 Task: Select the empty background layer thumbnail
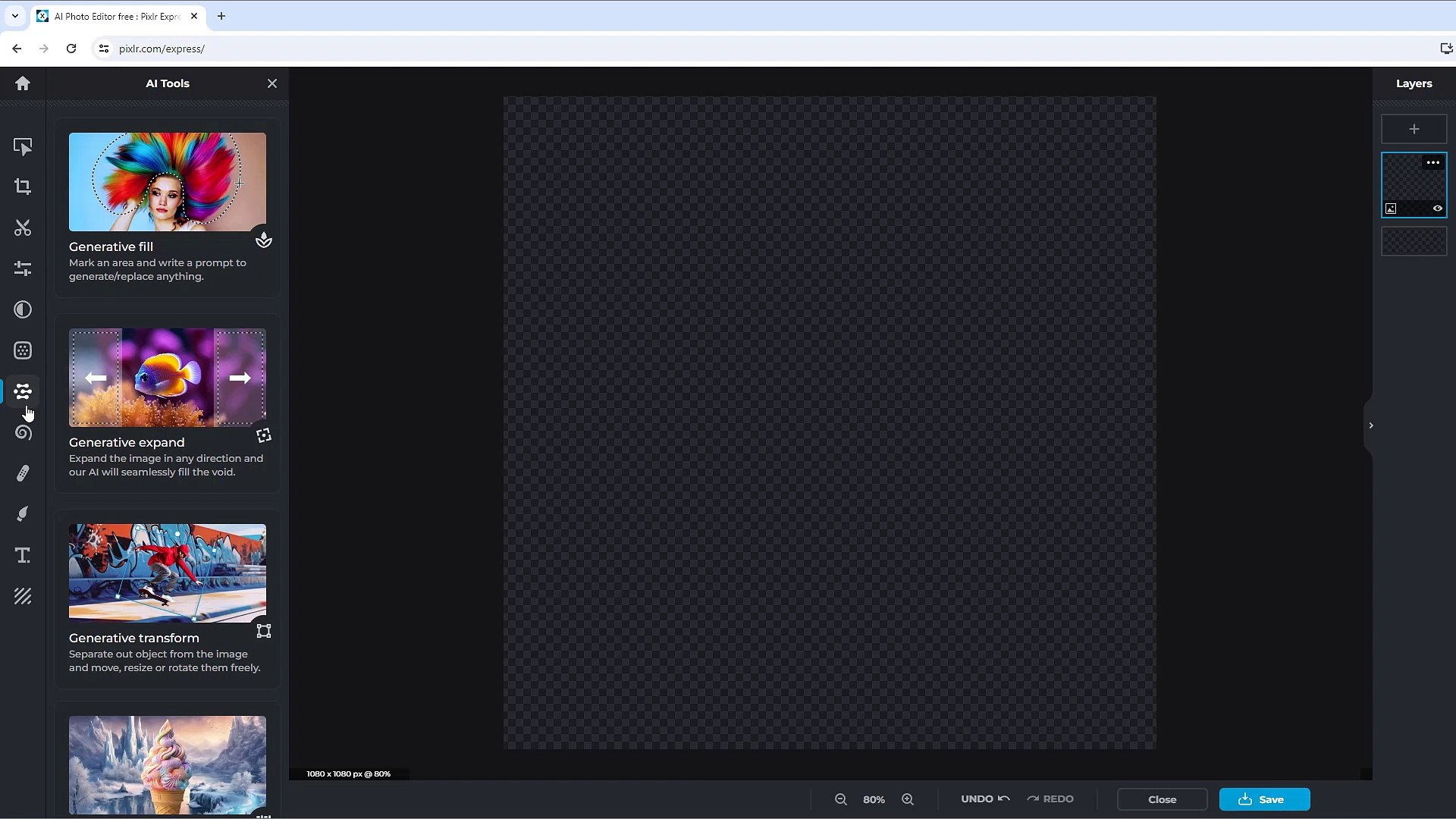(x=1414, y=242)
